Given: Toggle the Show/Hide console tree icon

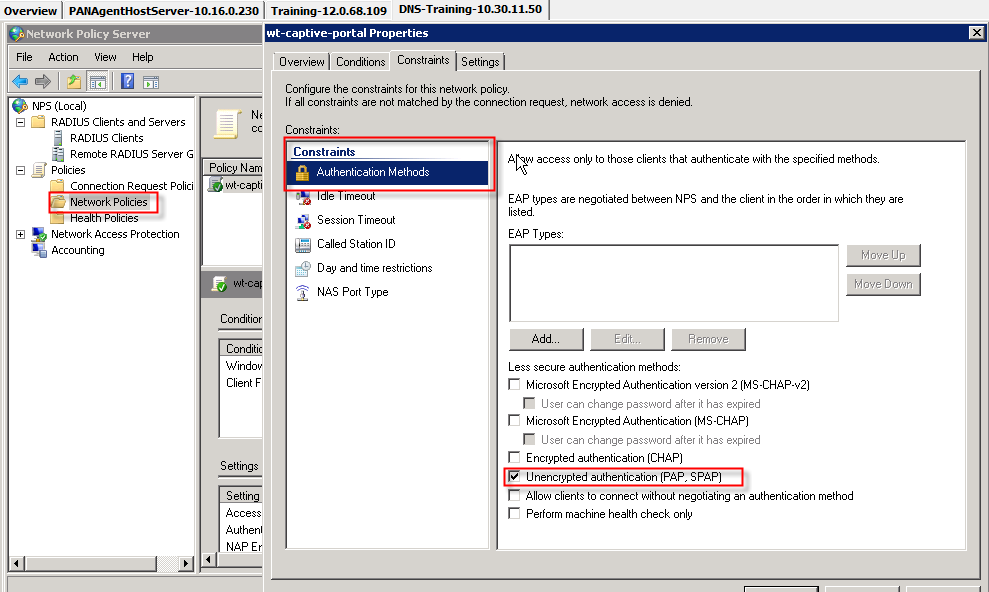Looking at the screenshot, I should pos(98,81).
